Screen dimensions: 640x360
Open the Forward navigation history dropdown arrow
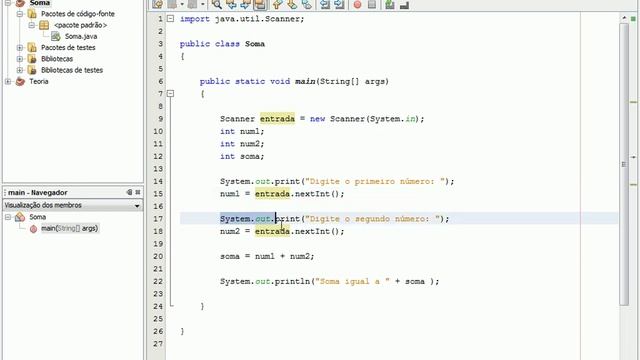[x=202, y=4]
